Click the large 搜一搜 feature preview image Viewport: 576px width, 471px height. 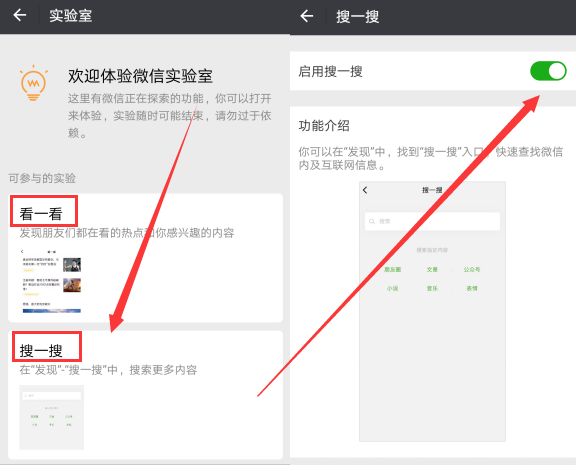click(432, 311)
